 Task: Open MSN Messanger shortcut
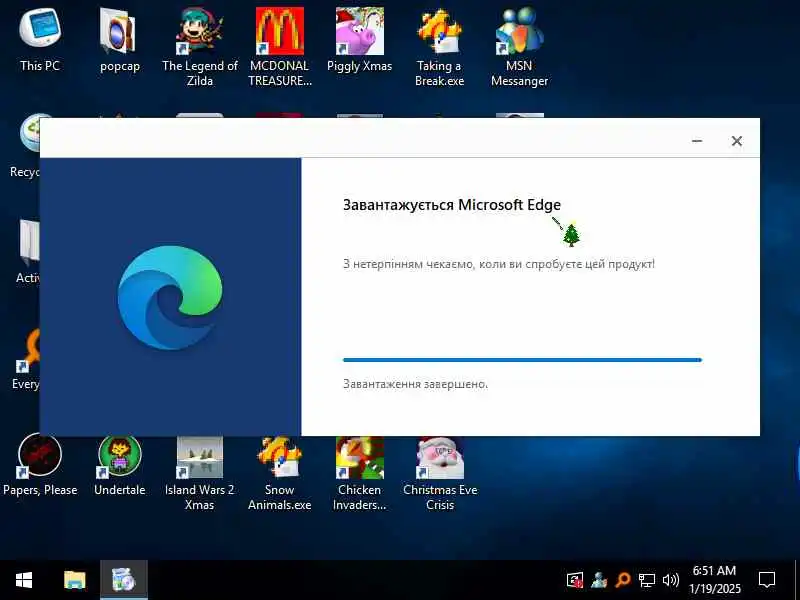click(x=519, y=46)
